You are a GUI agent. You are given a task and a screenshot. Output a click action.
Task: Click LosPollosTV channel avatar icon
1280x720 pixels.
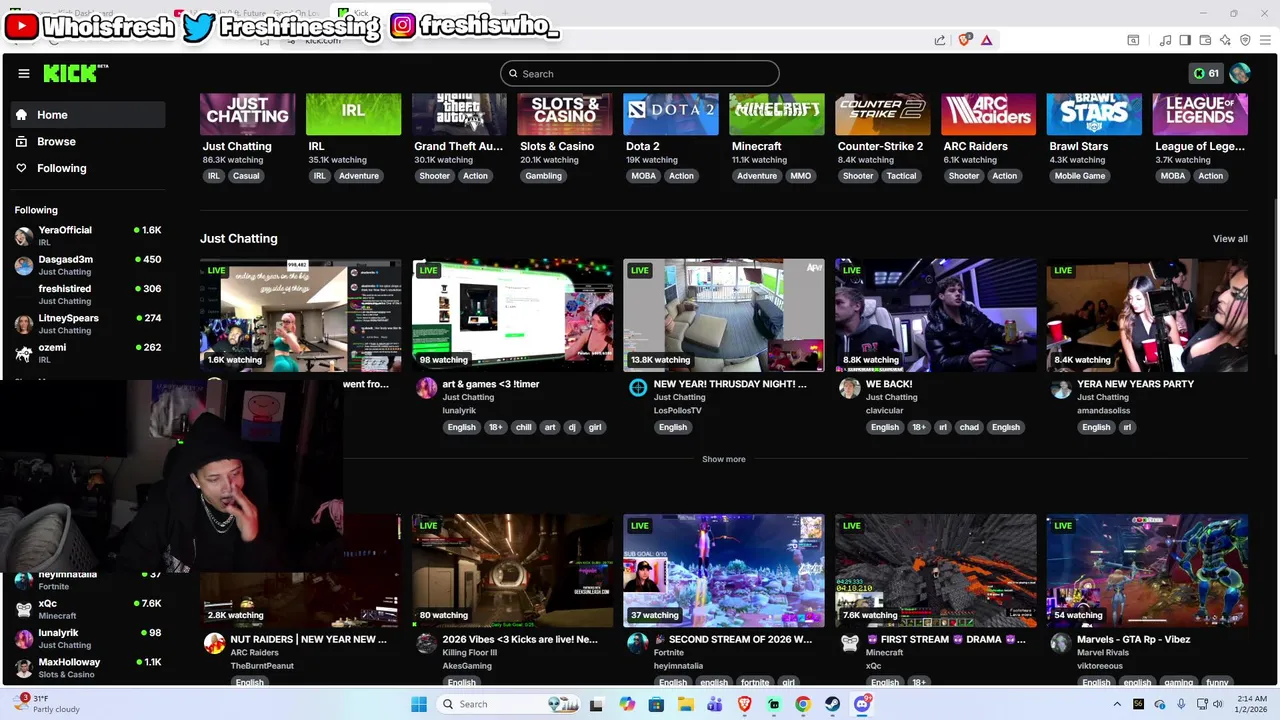(x=638, y=388)
